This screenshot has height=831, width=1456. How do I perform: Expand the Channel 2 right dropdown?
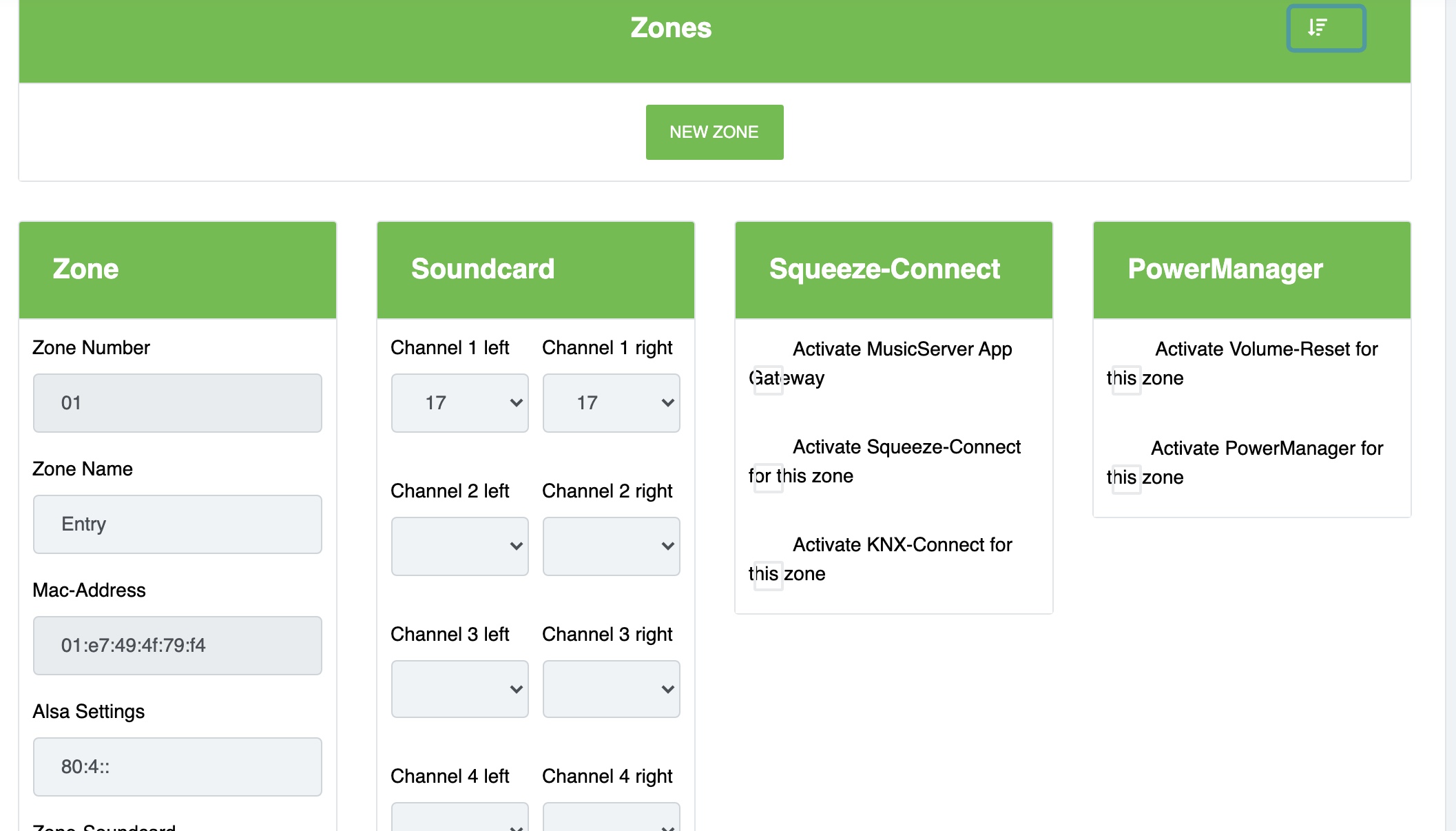(611, 546)
